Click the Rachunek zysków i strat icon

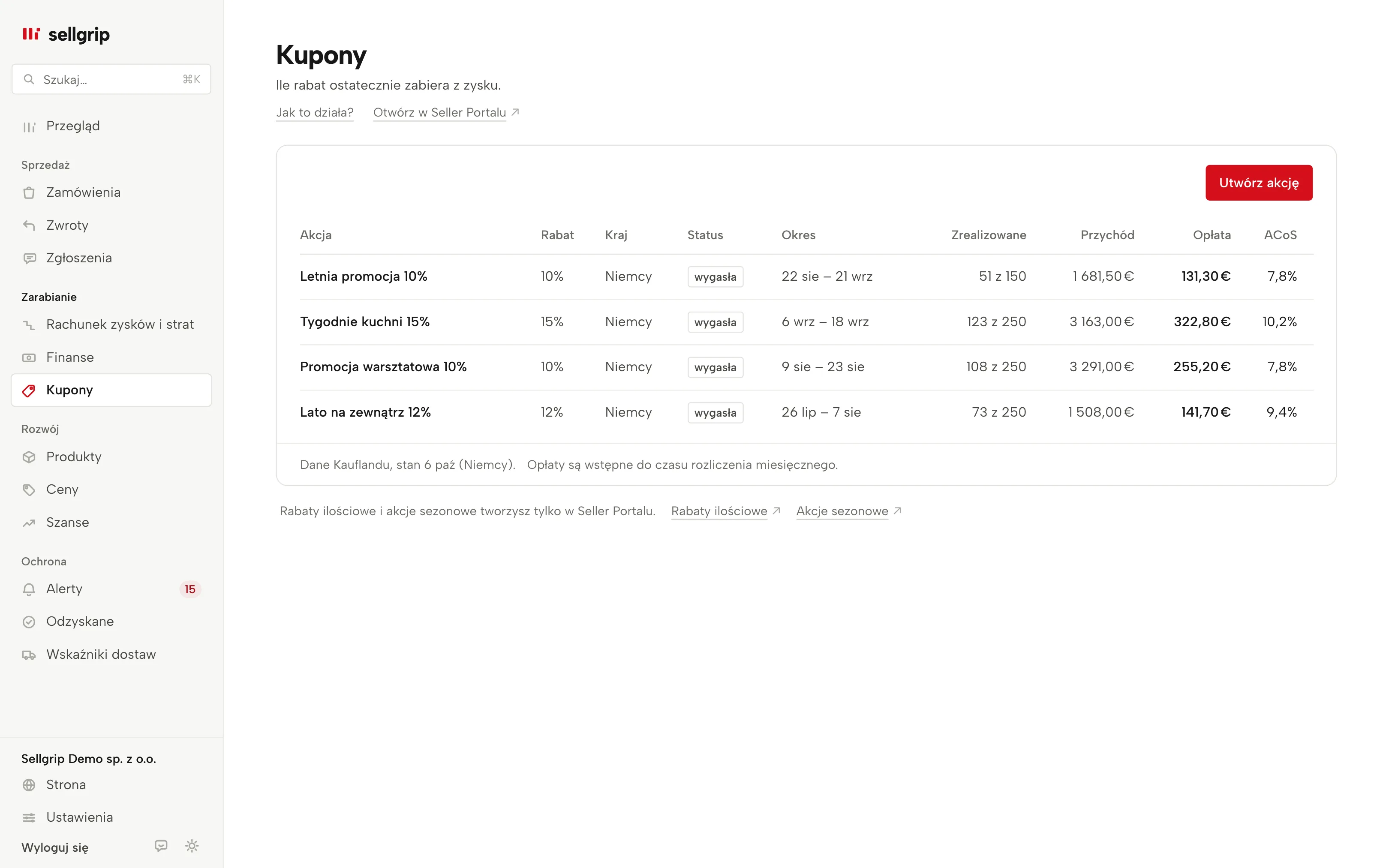(29, 325)
